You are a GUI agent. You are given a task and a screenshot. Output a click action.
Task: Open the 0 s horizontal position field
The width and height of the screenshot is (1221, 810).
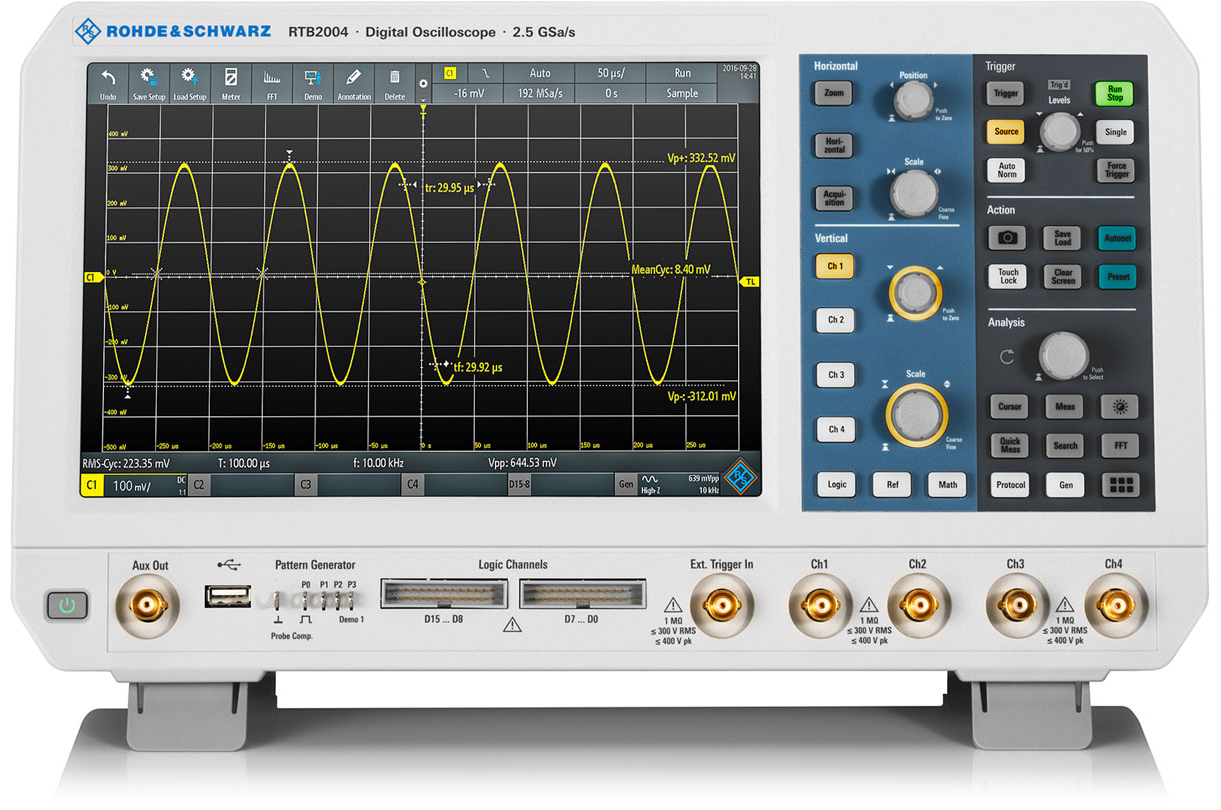[x=610, y=93]
